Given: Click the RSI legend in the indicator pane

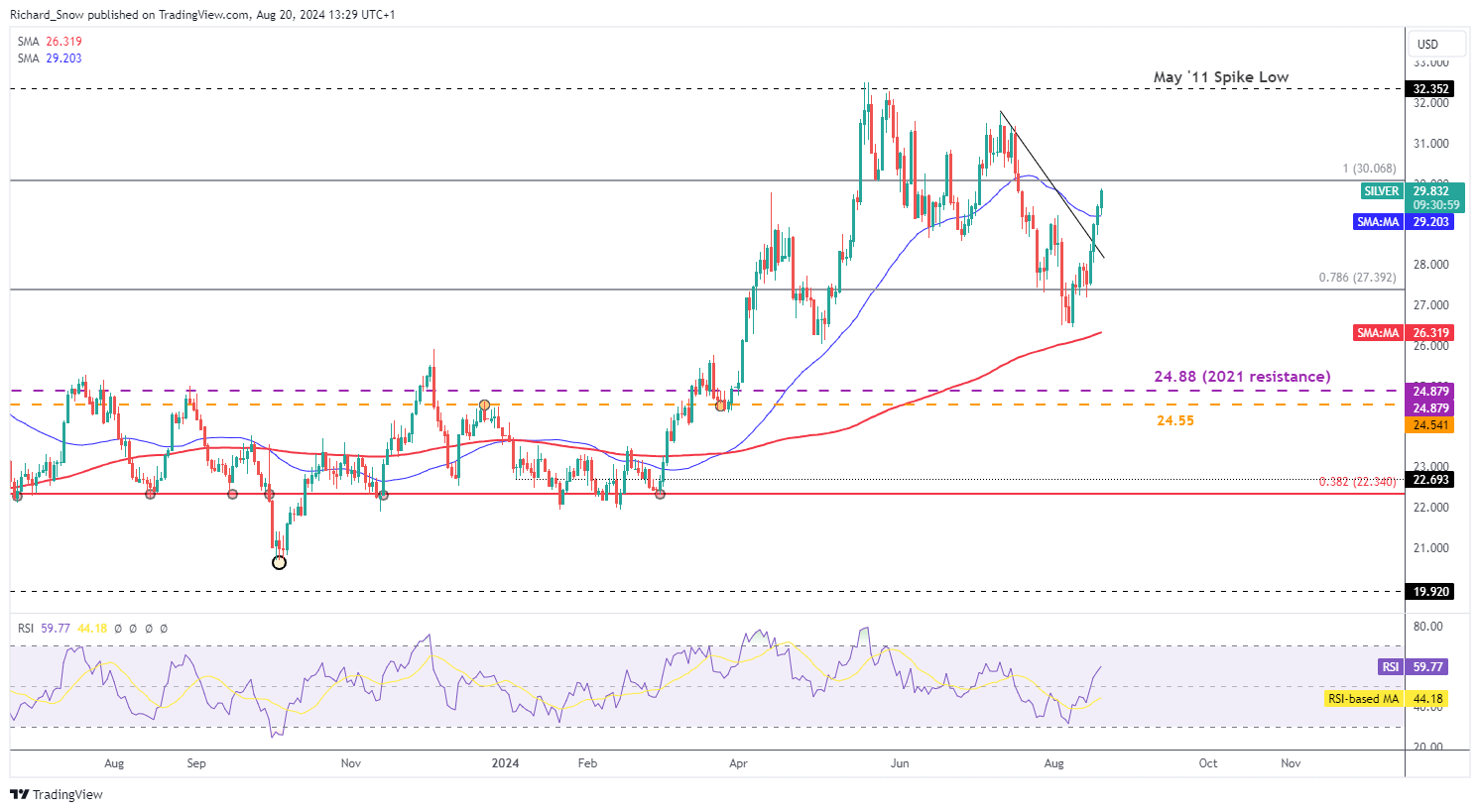Looking at the screenshot, I should coord(93,629).
